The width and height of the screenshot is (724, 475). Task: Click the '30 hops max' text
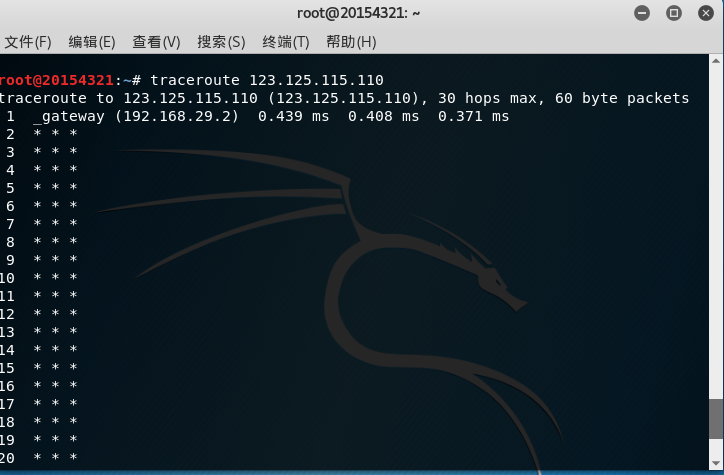pos(487,98)
